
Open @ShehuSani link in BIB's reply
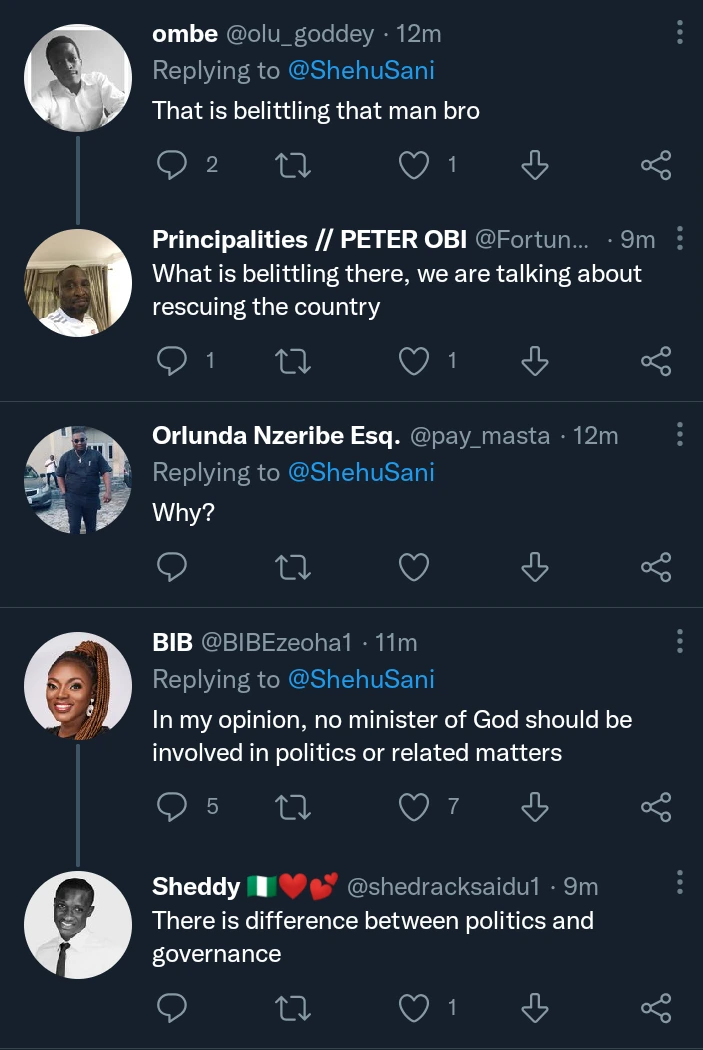click(x=361, y=679)
